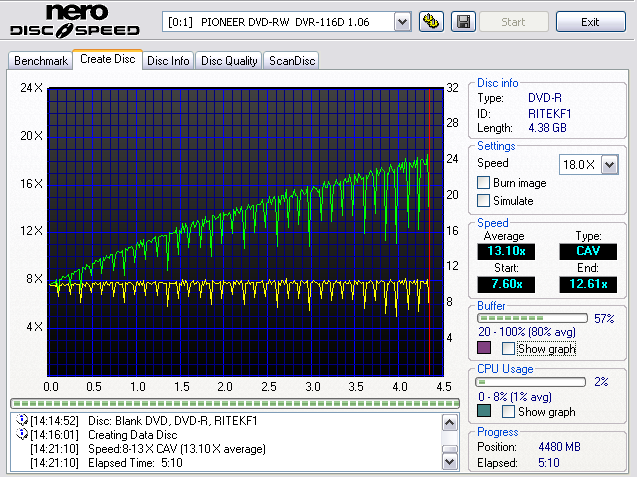Click the options/settings icon next to the drive selector

432,21
